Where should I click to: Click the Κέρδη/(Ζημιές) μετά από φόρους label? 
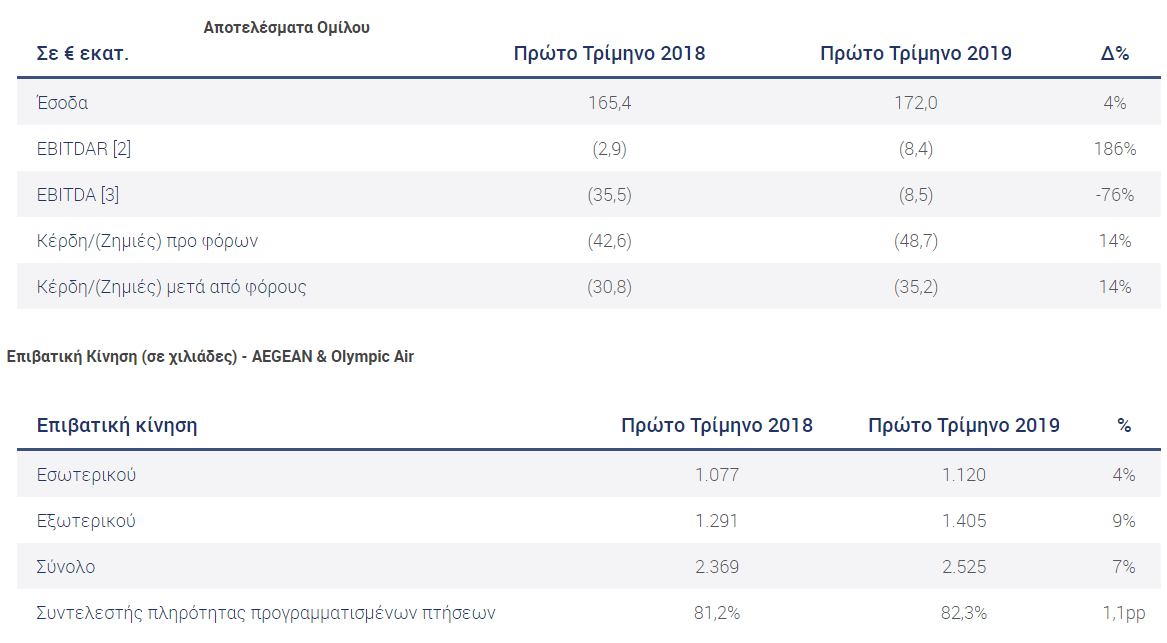(171, 287)
